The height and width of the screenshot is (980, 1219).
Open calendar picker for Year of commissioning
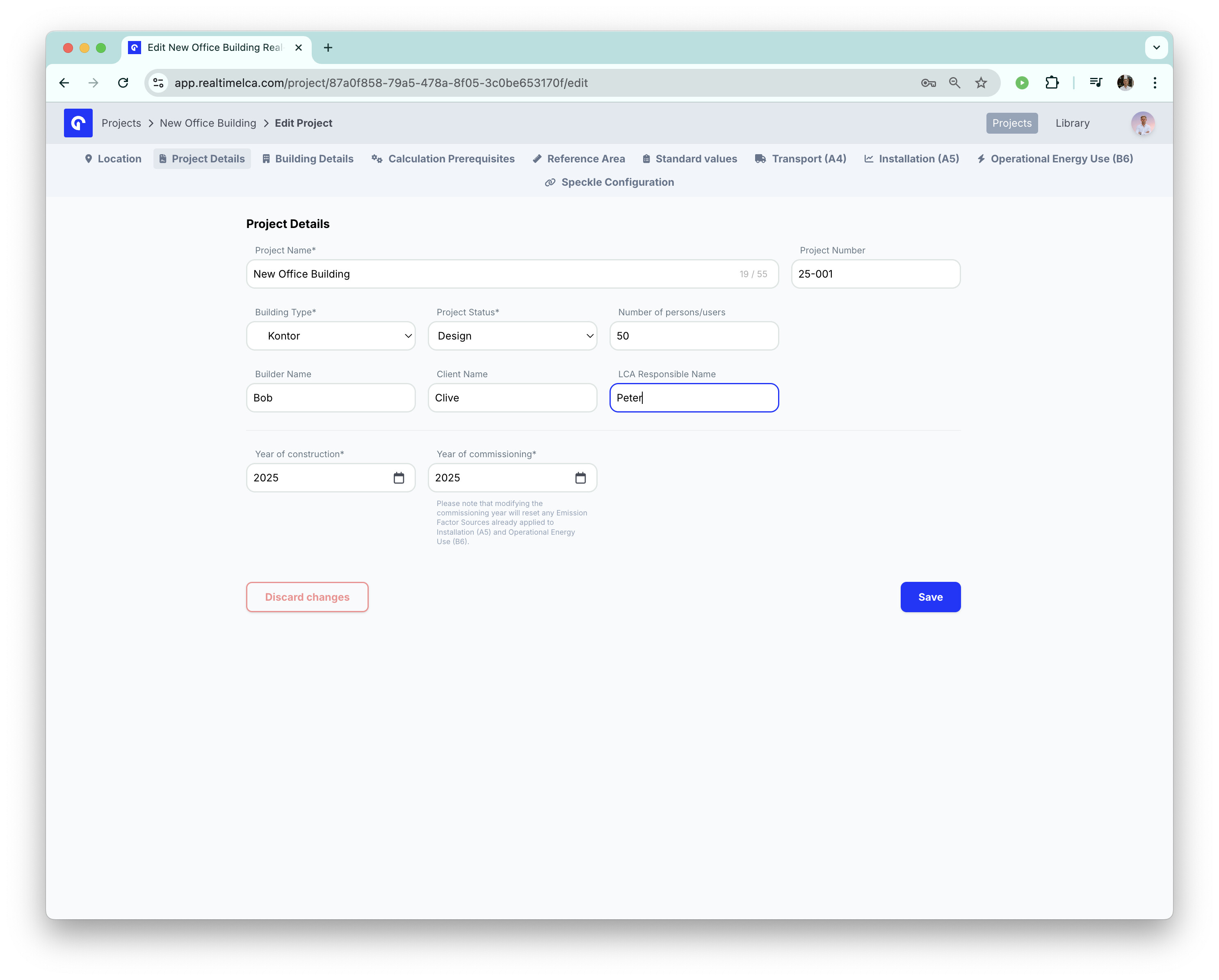(580, 478)
